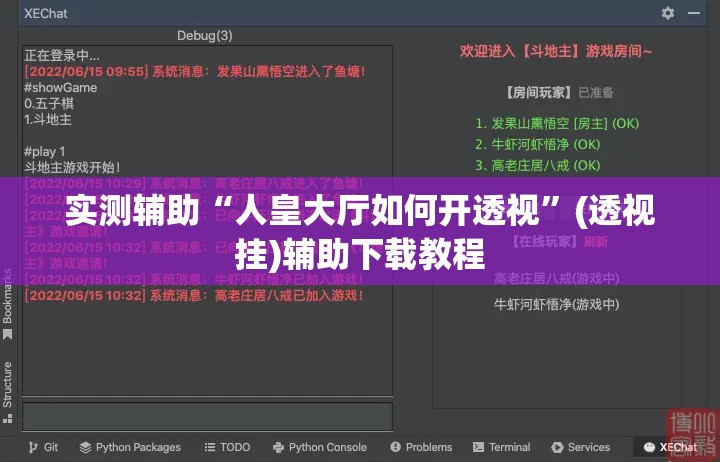The image size is (720, 462).
Task: Click the 欢迎进入【斗地主】游戏房间 heading
Action: point(556,51)
